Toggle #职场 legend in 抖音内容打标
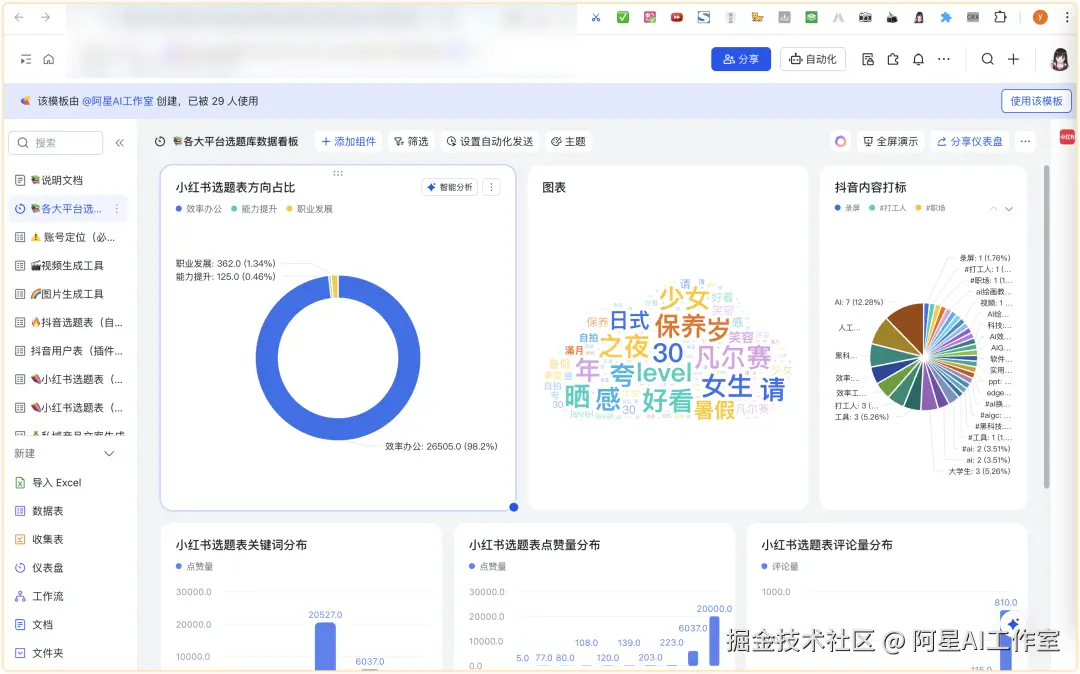This screenshot has width=1080, height=674. point(931,208)
